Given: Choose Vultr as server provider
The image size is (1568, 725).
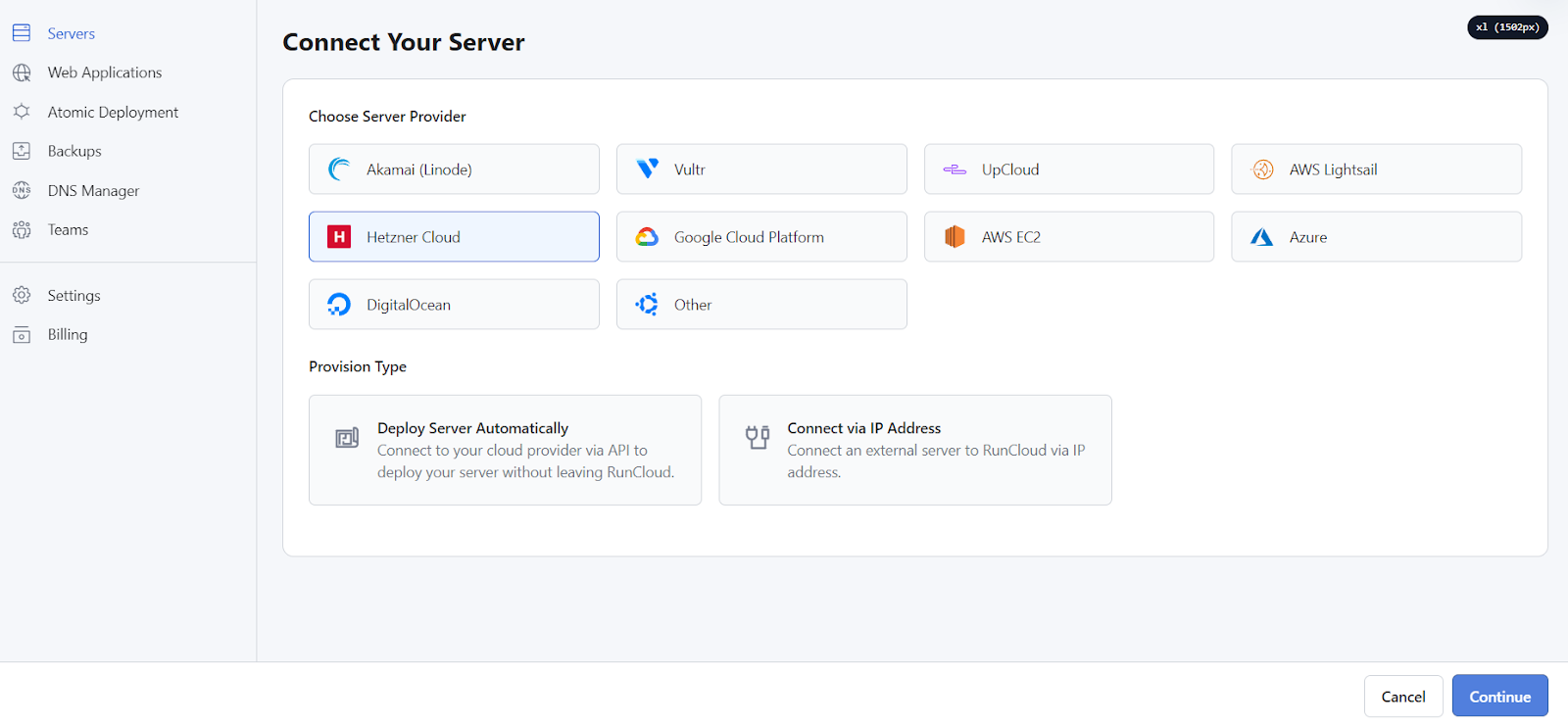Looking at the screenshot, I should pos(761,169).
